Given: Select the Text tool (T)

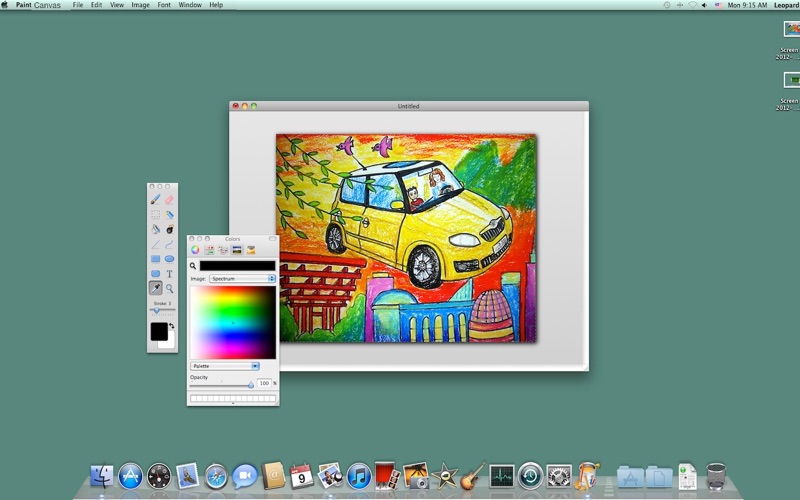Looking at the screenshot, I should [169, 273].
